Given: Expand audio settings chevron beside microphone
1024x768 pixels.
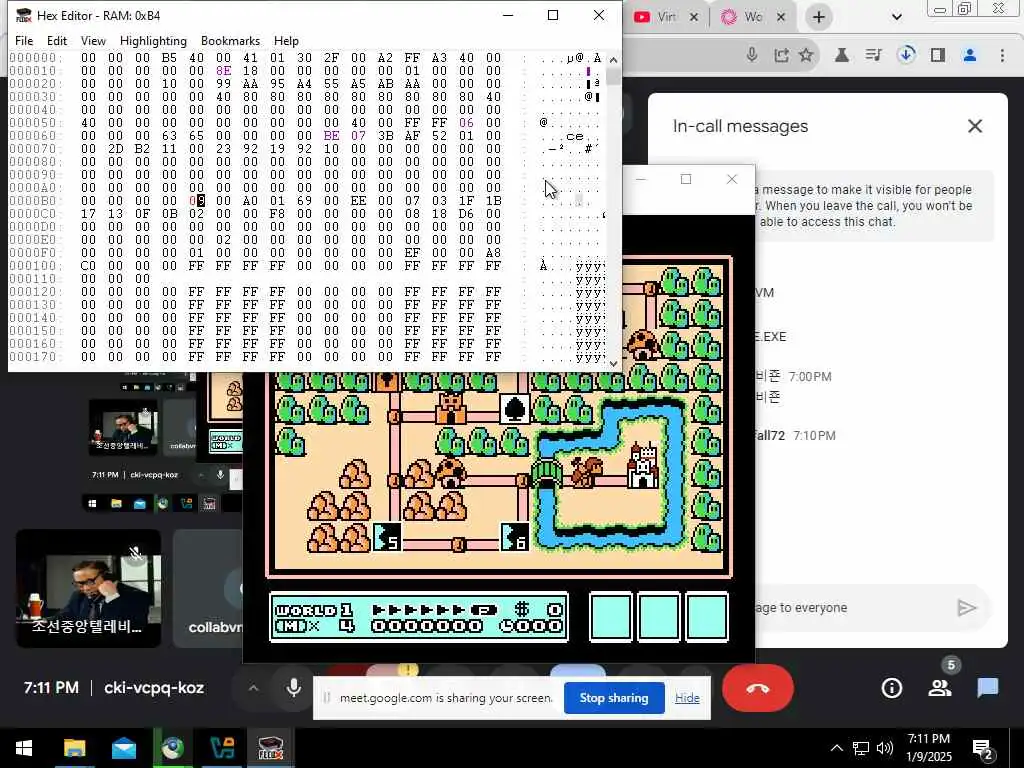Looking at the screenshot, I should [x=253, y=688].
